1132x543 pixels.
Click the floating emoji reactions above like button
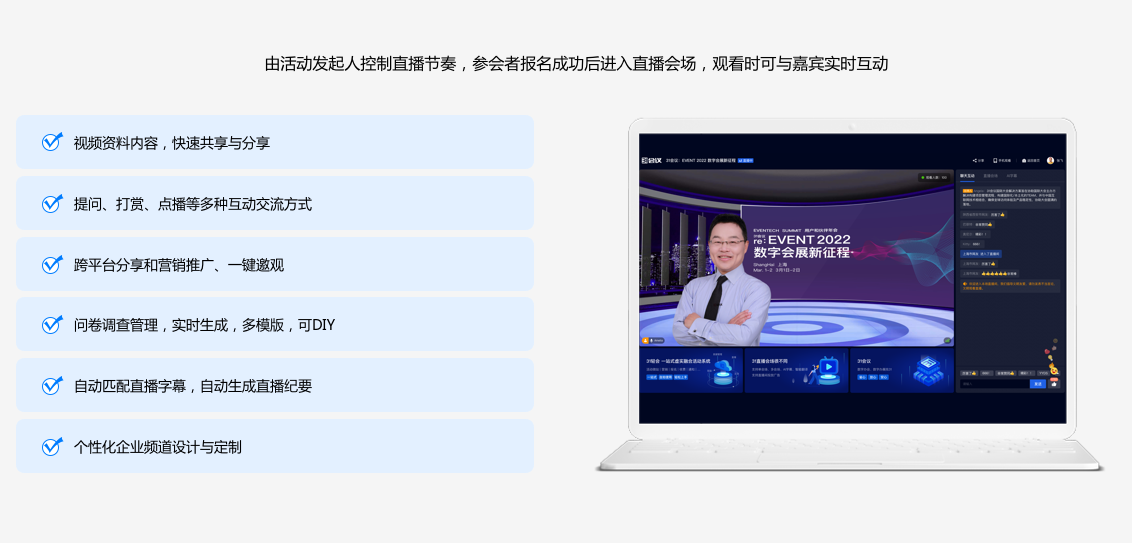pyautogui.click(x=1052, y=357)
